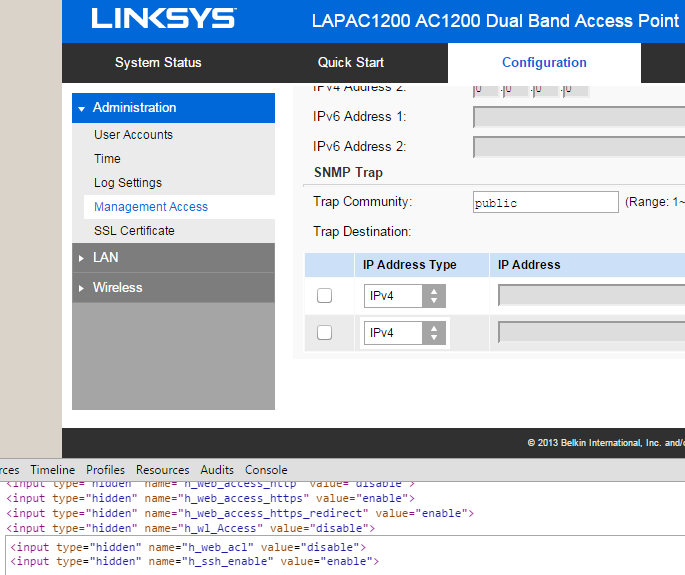This screenshot has height=575, width=685.
Task: Select the h_web_acl input line
Action: tap(188, 547)
